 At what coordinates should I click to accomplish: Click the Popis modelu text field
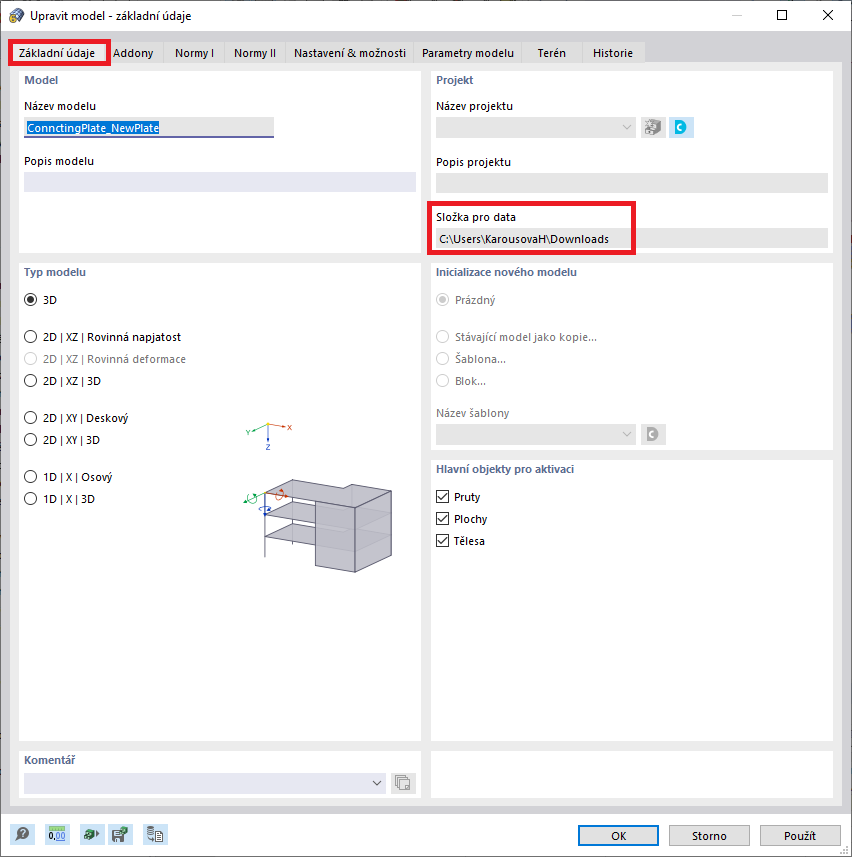click(220, 182)
